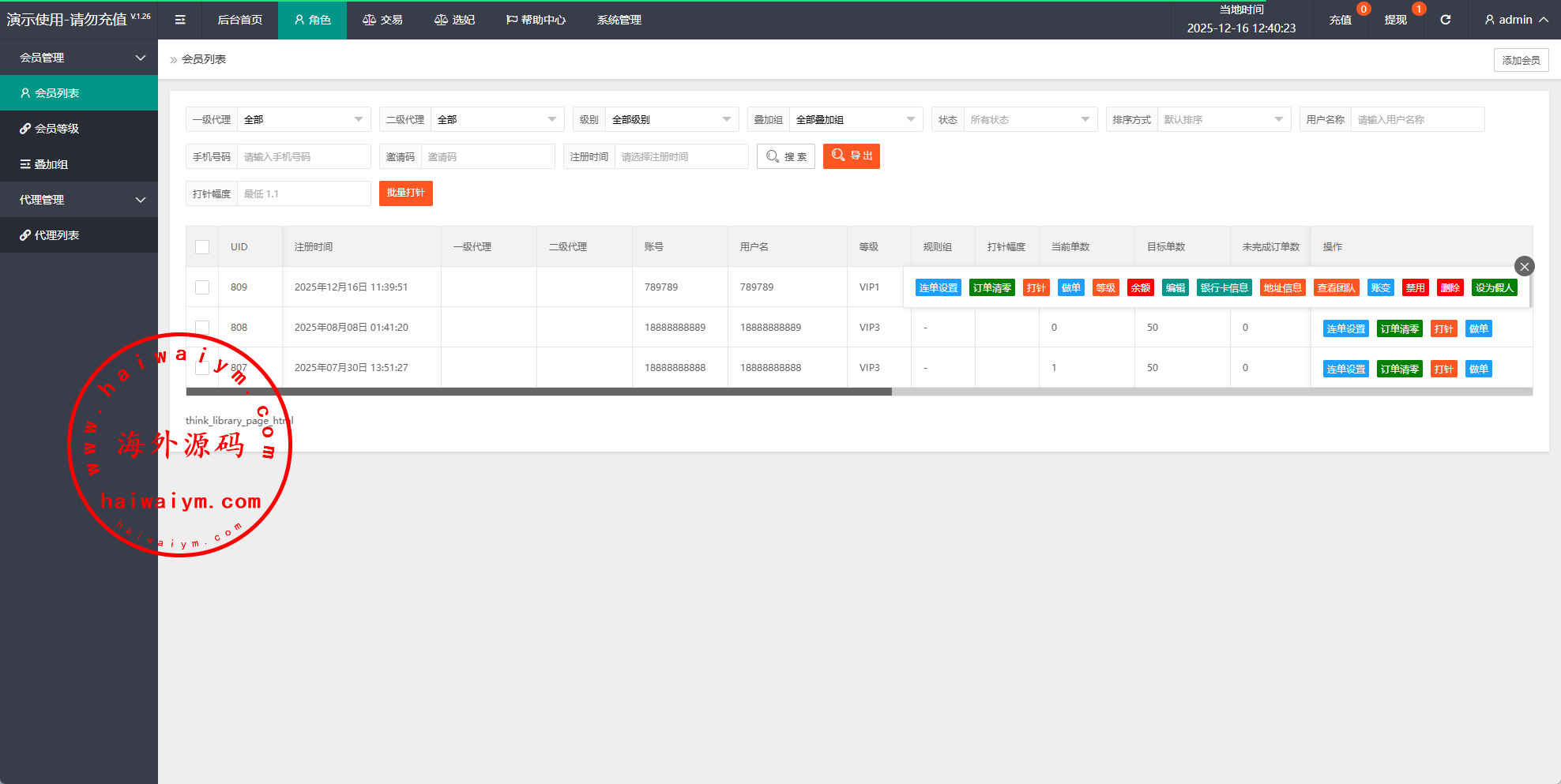Click the table's horizontal scrollbar
Viewport: 1561px width, 784px height.
coord(539,392)
